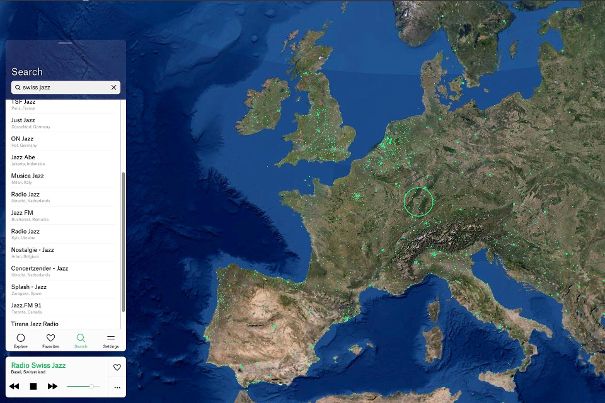
Task: Choose Nostalgie - Jazz from the list
Action: [x=40, y=251]
